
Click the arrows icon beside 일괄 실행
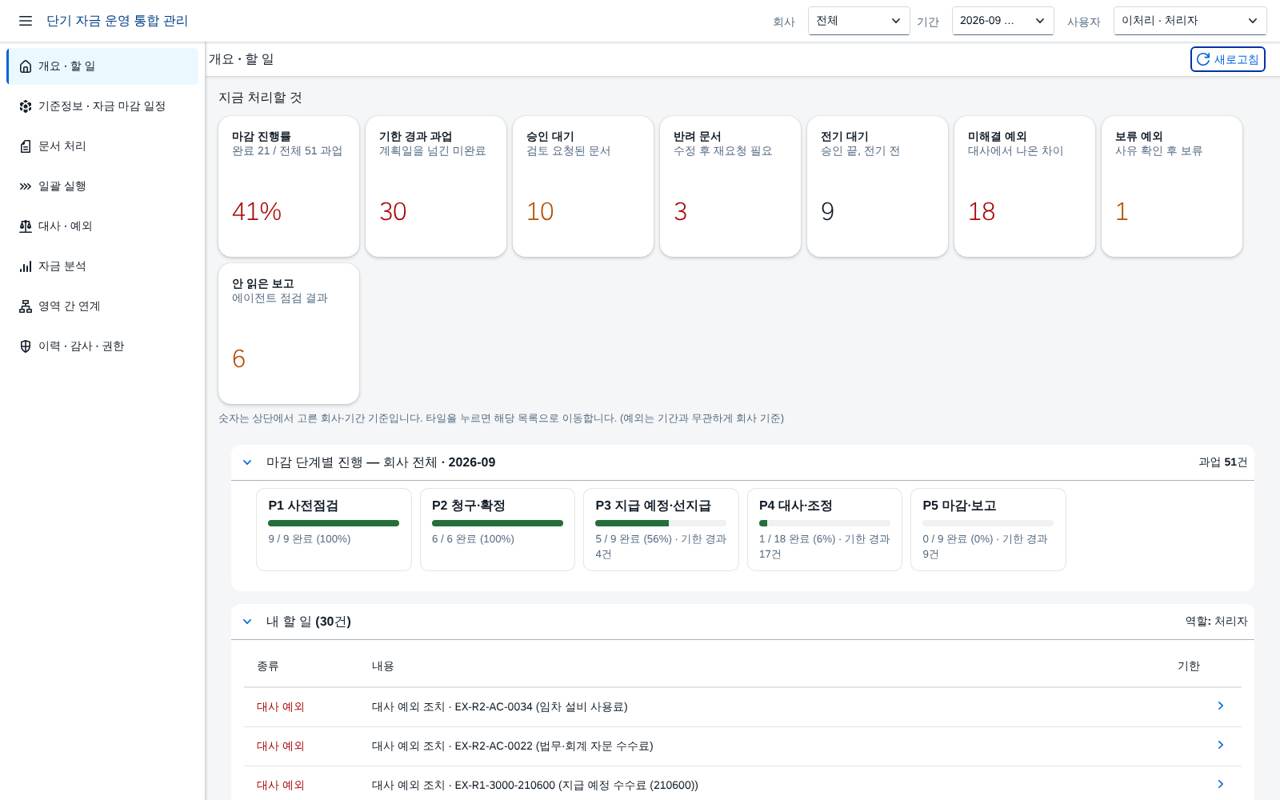pos(25,186)
